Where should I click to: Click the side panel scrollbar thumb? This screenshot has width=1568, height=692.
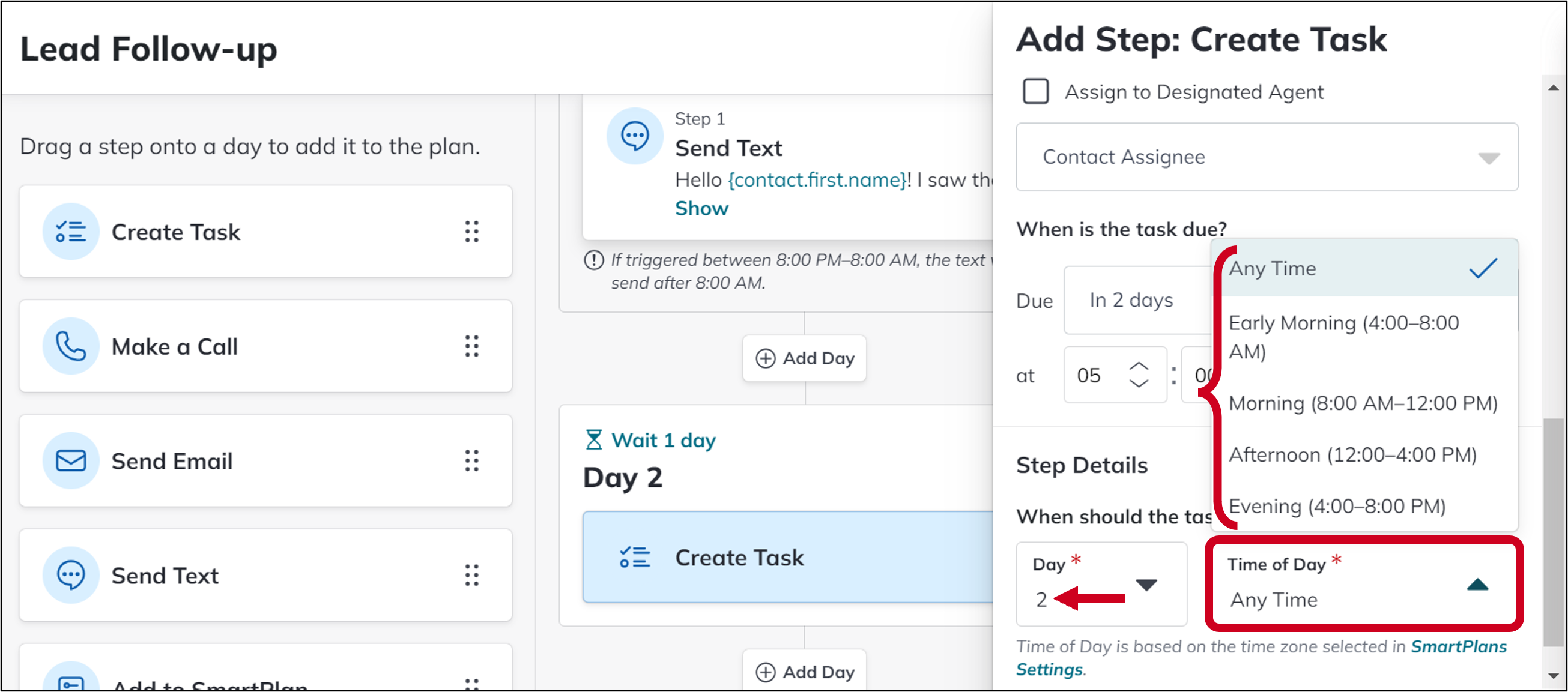(x=1554, y=532)
